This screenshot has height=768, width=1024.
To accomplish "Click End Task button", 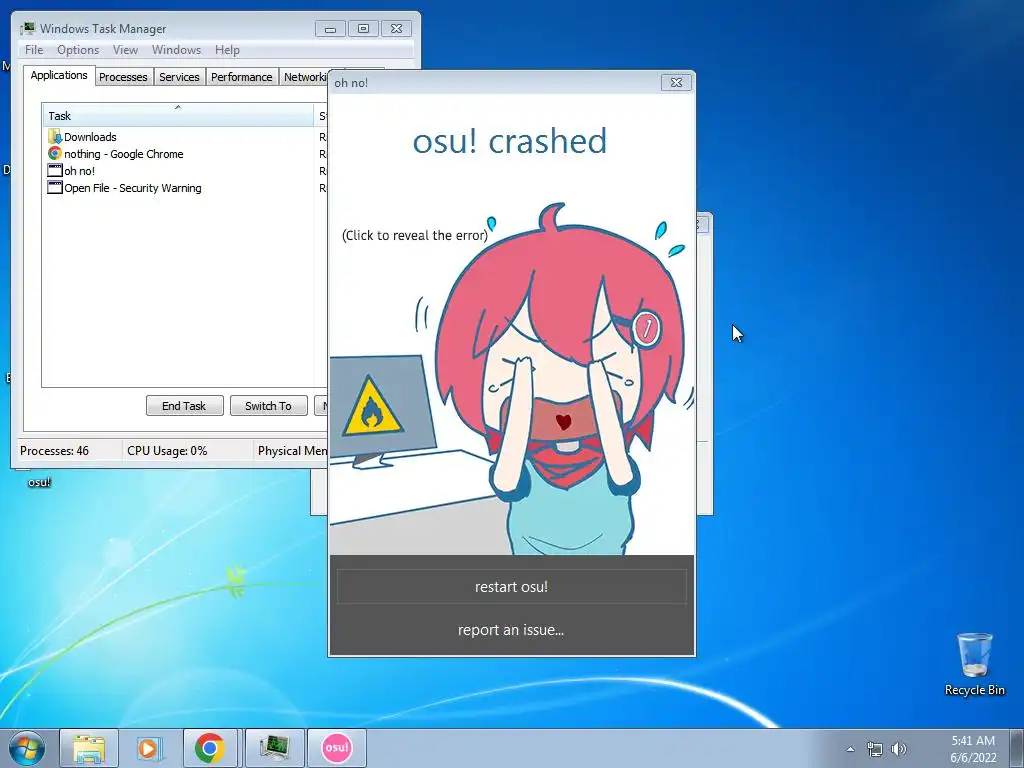I will (184, 406).
